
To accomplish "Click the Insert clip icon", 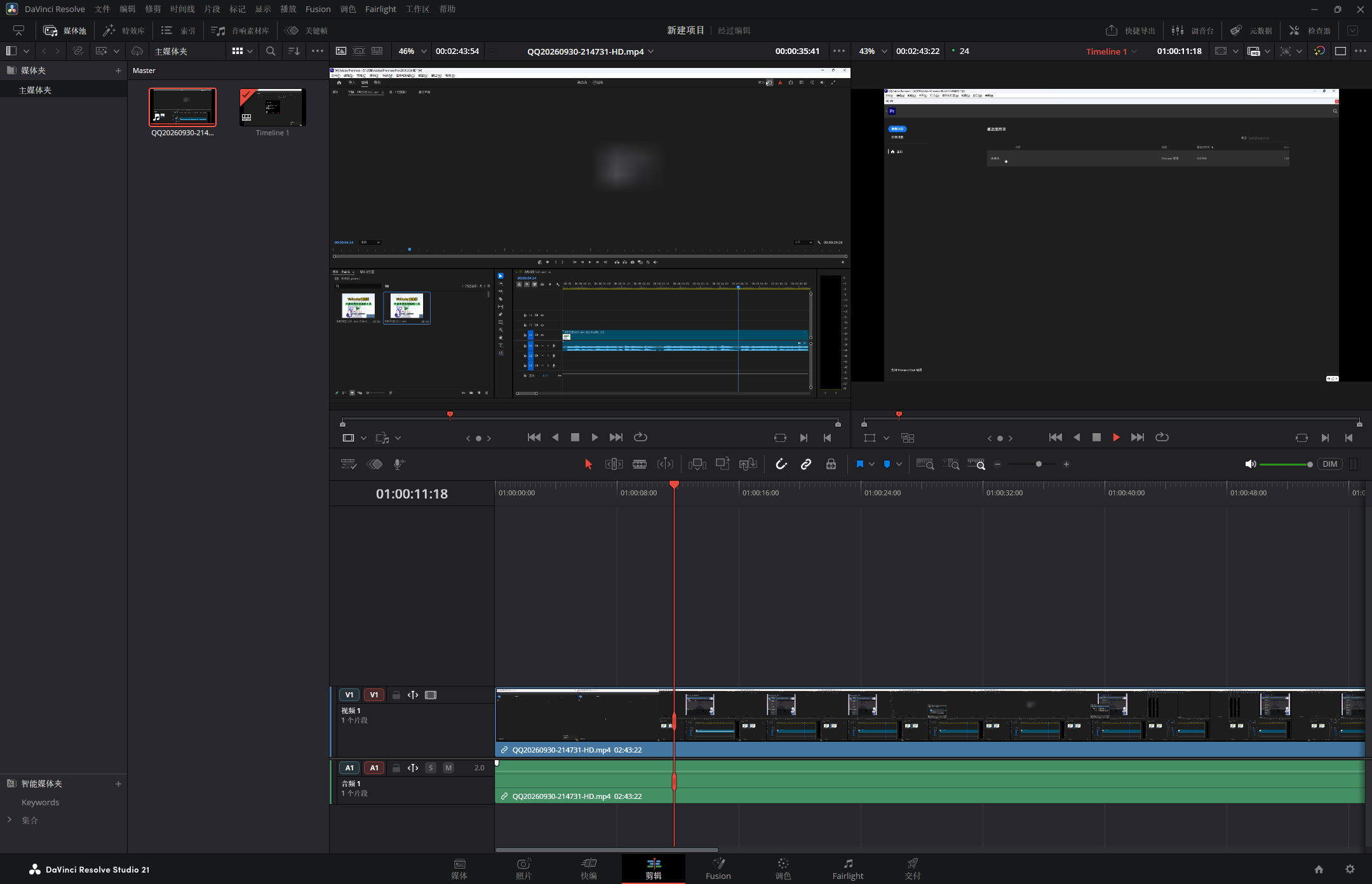I will tap(697, 464).
